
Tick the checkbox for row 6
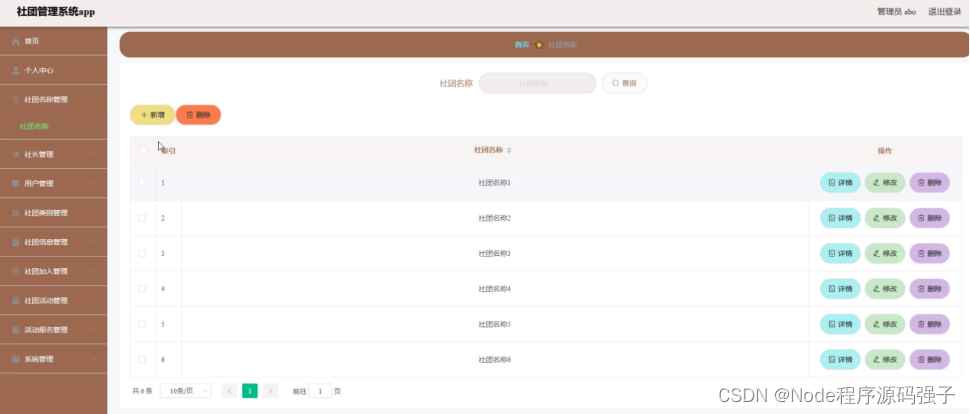coord(142,359)
